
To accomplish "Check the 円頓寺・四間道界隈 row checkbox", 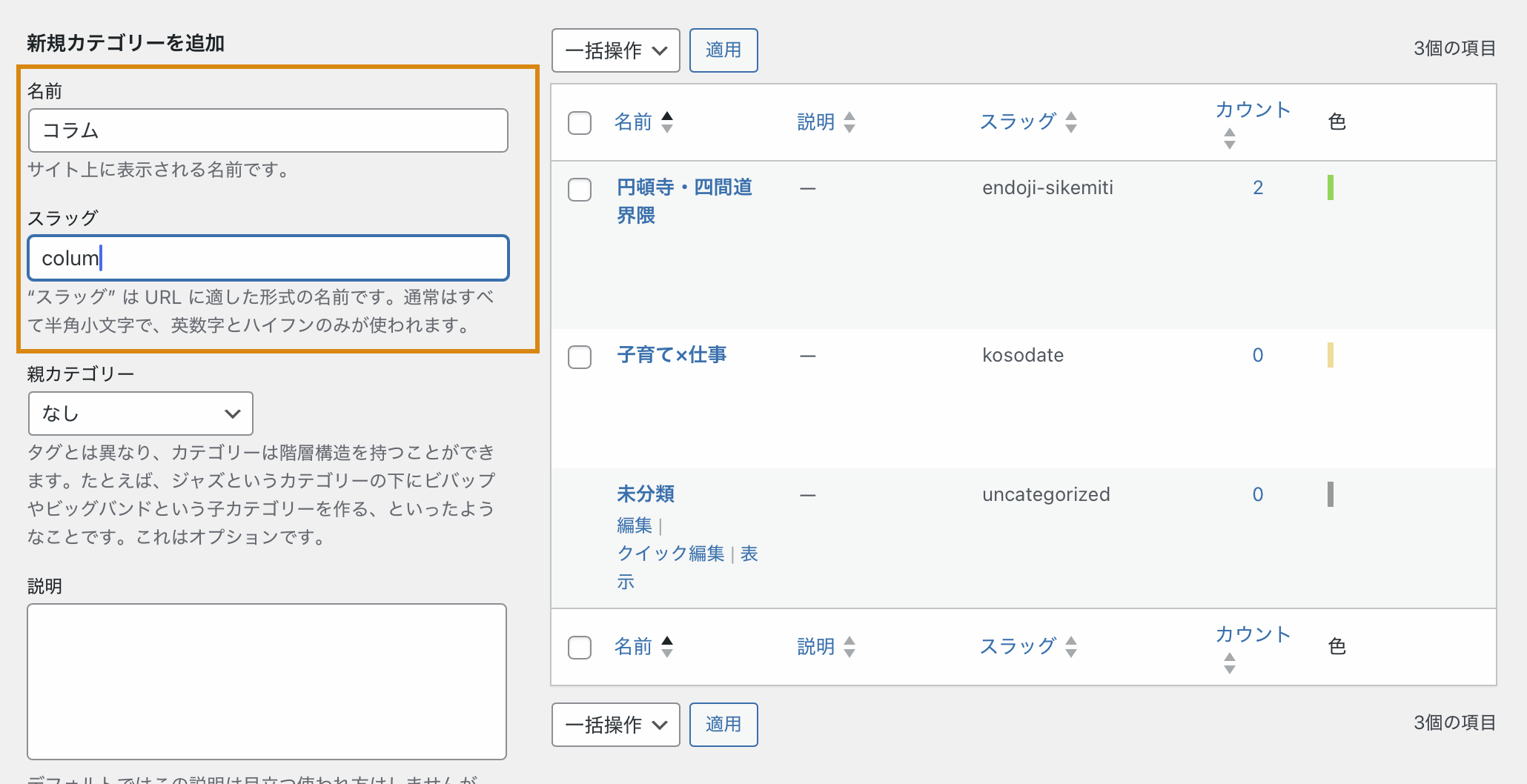I will 580,190.
